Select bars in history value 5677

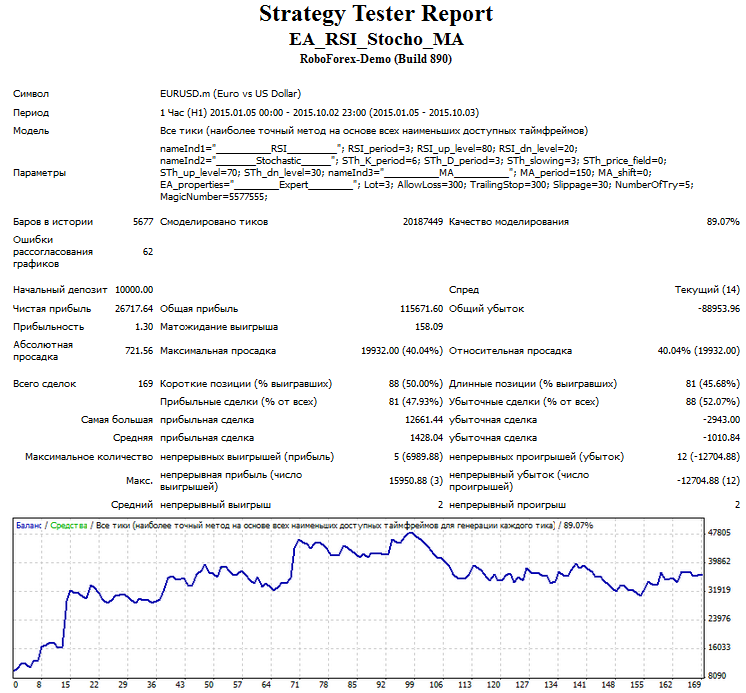click(143, 222)
